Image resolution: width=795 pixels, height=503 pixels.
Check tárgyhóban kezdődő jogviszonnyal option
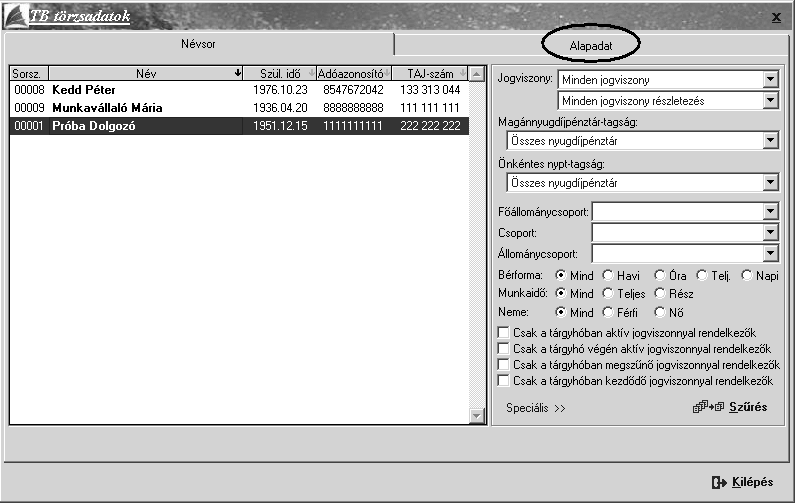point(503,380)
